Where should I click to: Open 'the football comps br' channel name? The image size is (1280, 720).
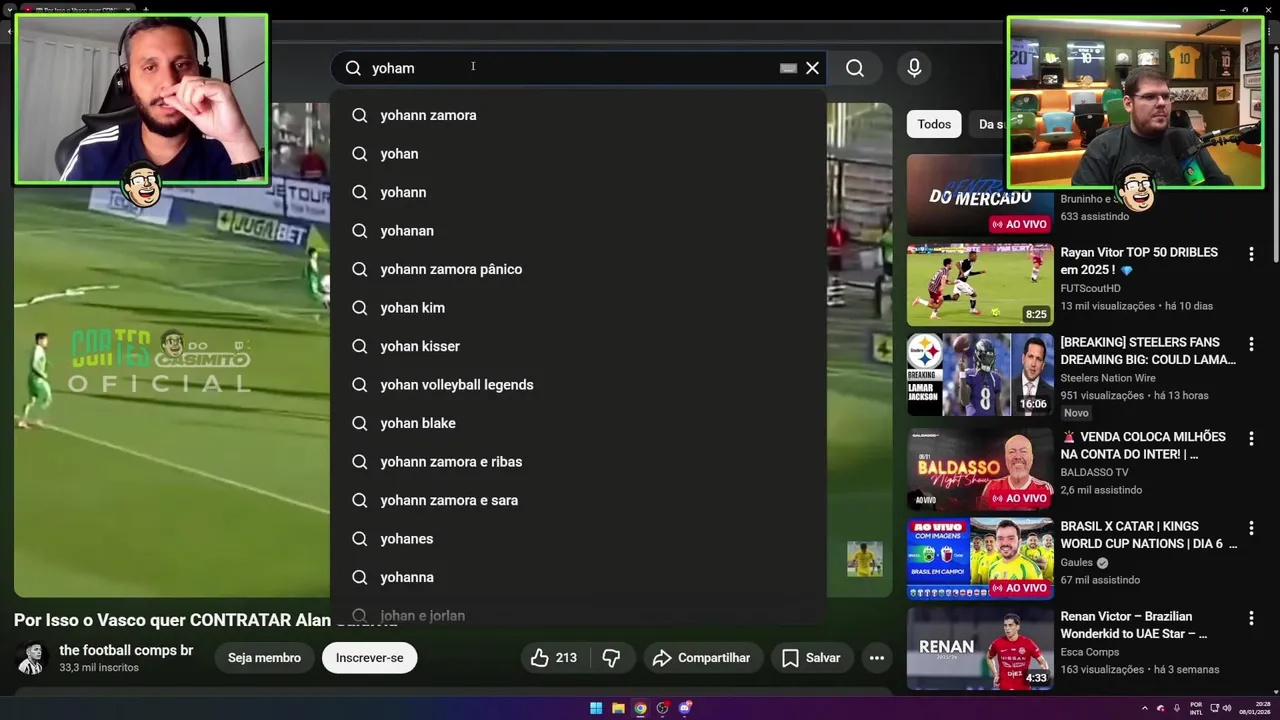coord(126,650)
